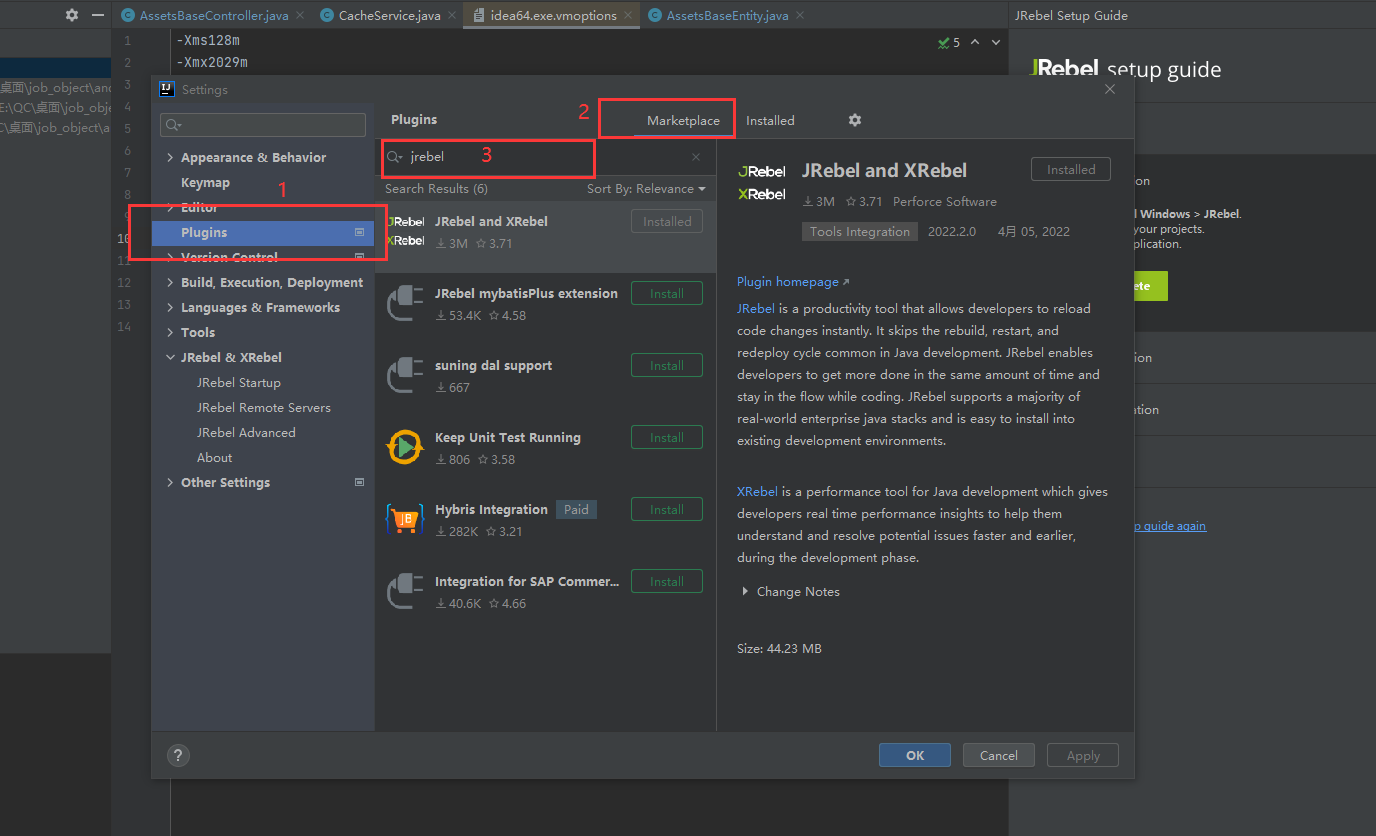Open the help question mark icon
This screenshot has height=836, width=1376.
click(178, 755)
